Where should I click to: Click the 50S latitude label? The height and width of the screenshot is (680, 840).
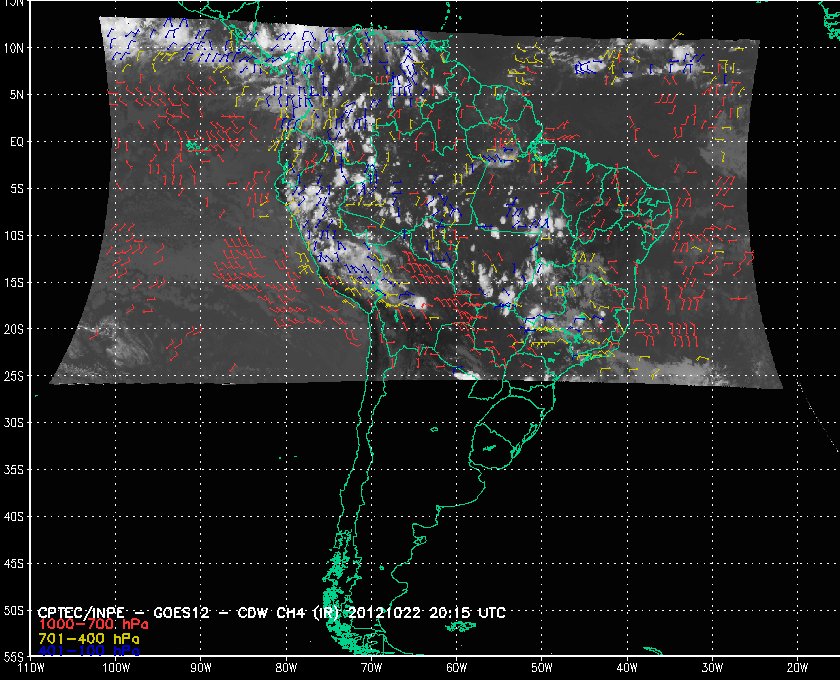pos(14,610)
